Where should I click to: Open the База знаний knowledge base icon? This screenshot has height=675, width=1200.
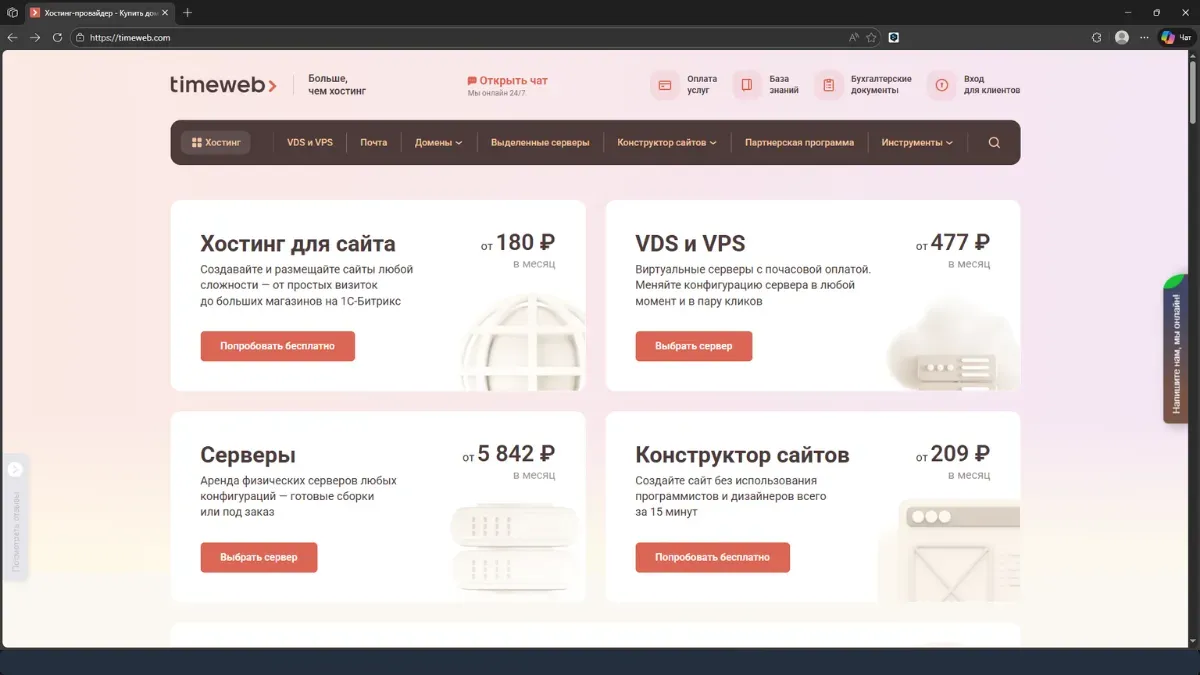[x=747, y=85]
